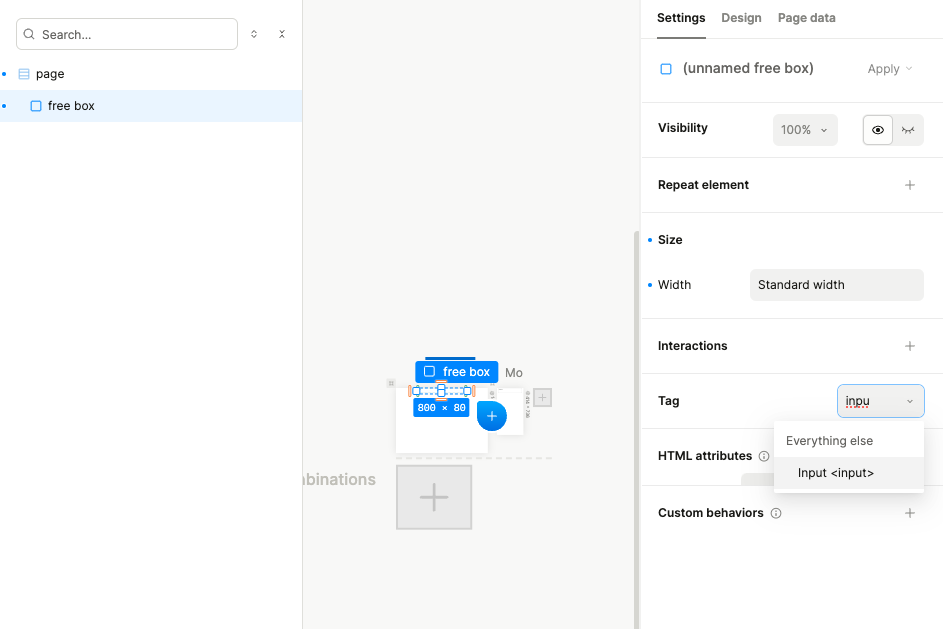The height and width of the screenshot is (629, 943).
Task: Switch to the Design tab
Action: [x=741, y=18]
